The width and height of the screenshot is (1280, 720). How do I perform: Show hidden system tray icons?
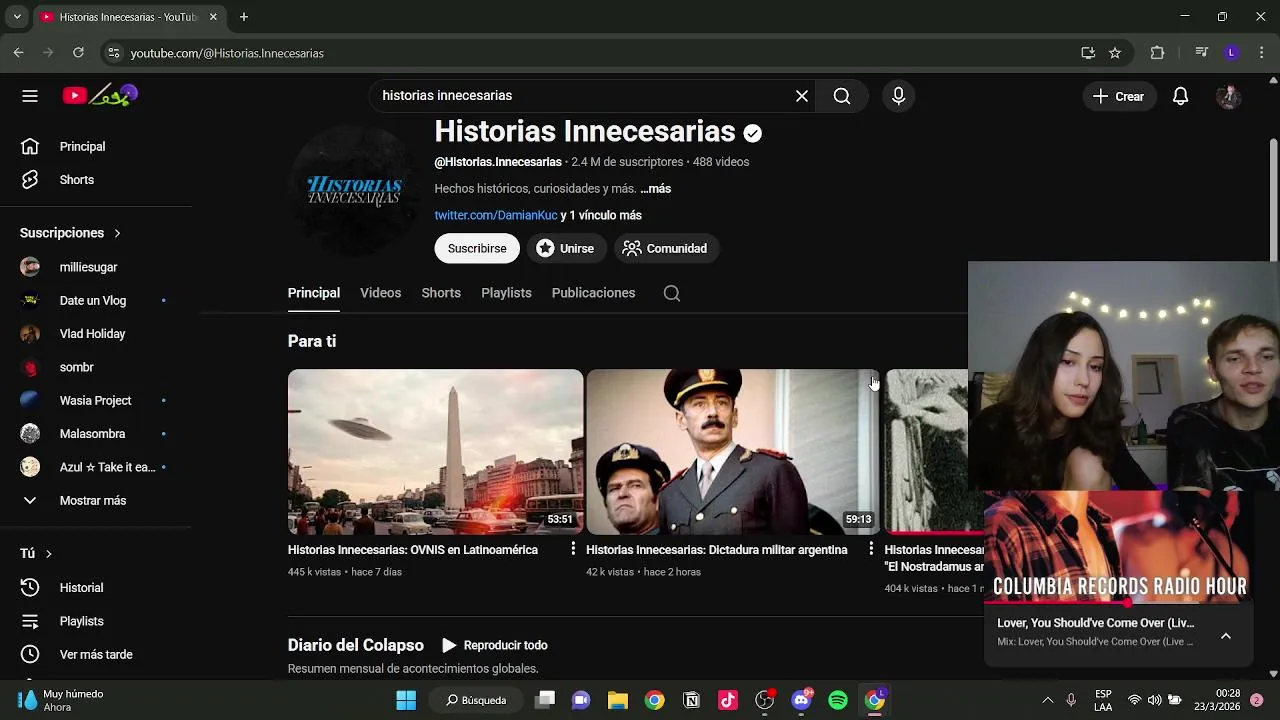(1047, 700)
